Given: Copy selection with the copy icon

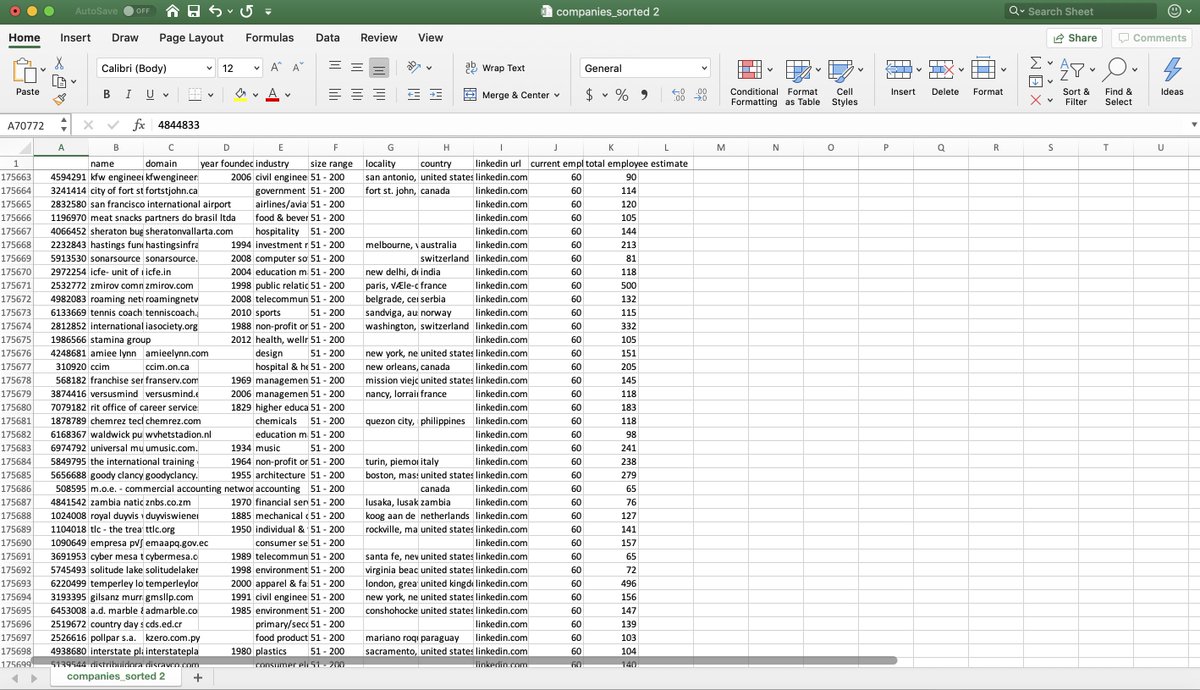Looking at the screenshot, I should point(58,81).
